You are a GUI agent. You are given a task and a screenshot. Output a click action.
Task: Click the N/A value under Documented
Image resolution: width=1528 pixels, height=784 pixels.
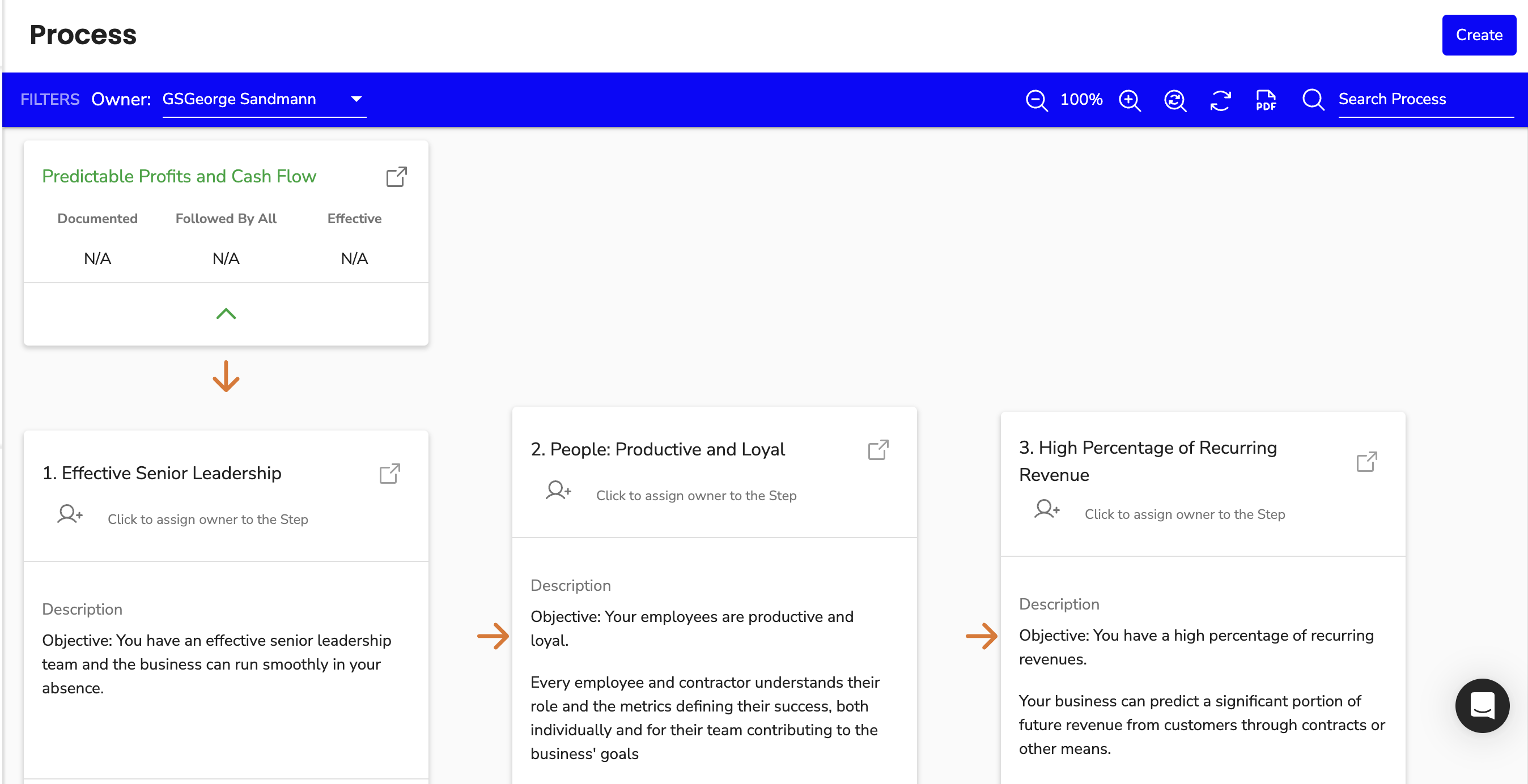[97, 258]
